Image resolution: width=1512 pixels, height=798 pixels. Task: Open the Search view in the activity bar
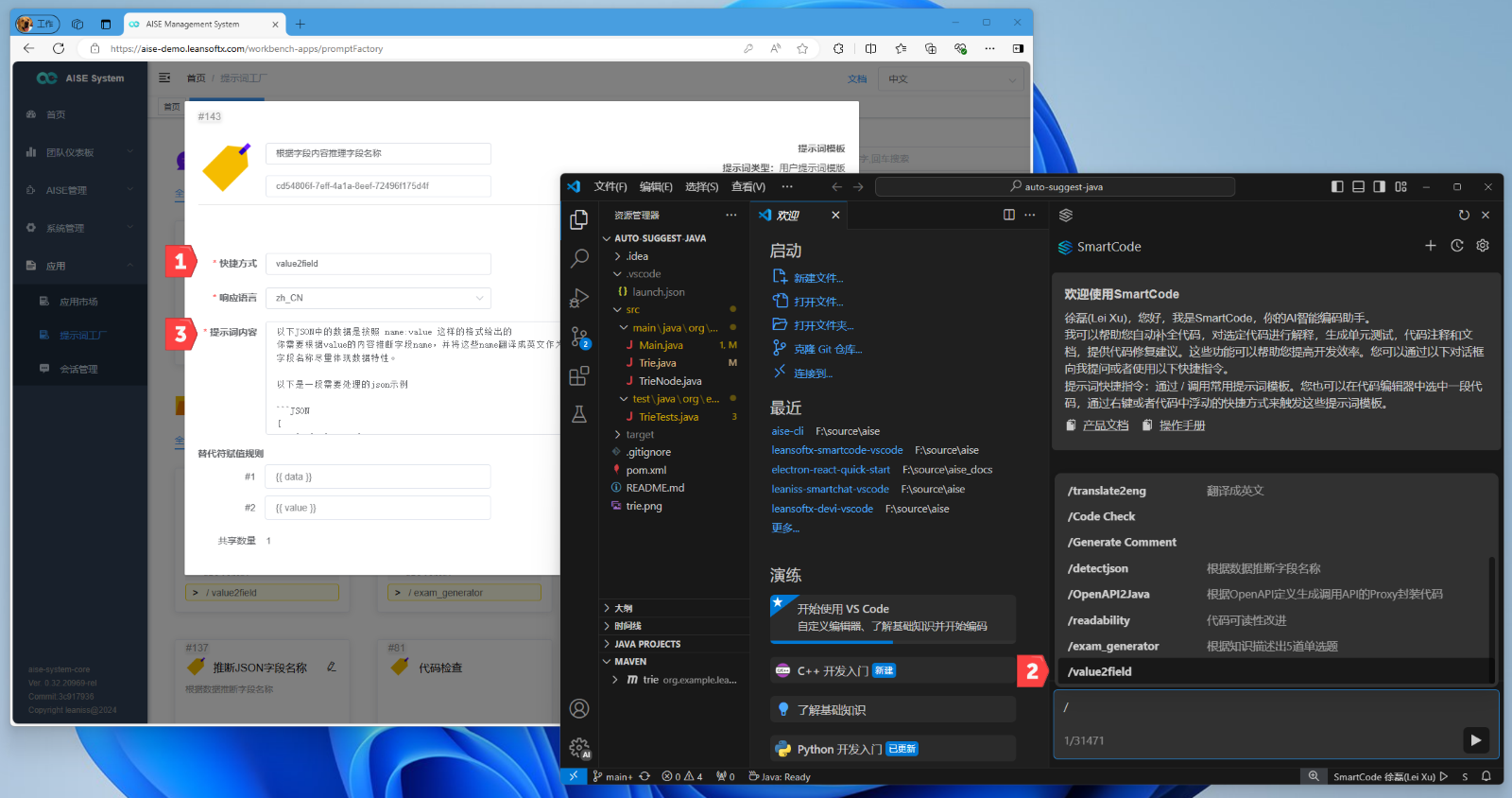[579, 257]
